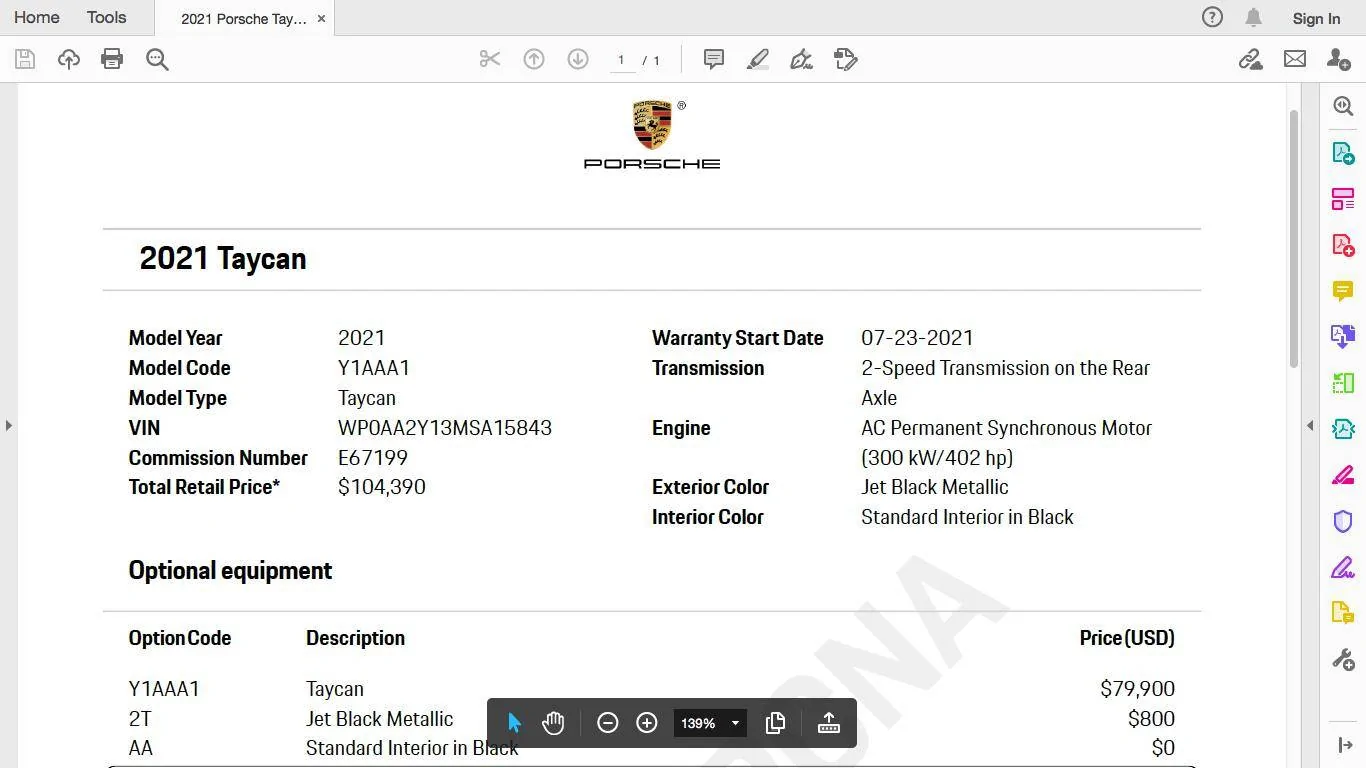This screenshot has width=1366, height=768.
Task: Click the $800 price cell
Action: (x=1151, y=719)
